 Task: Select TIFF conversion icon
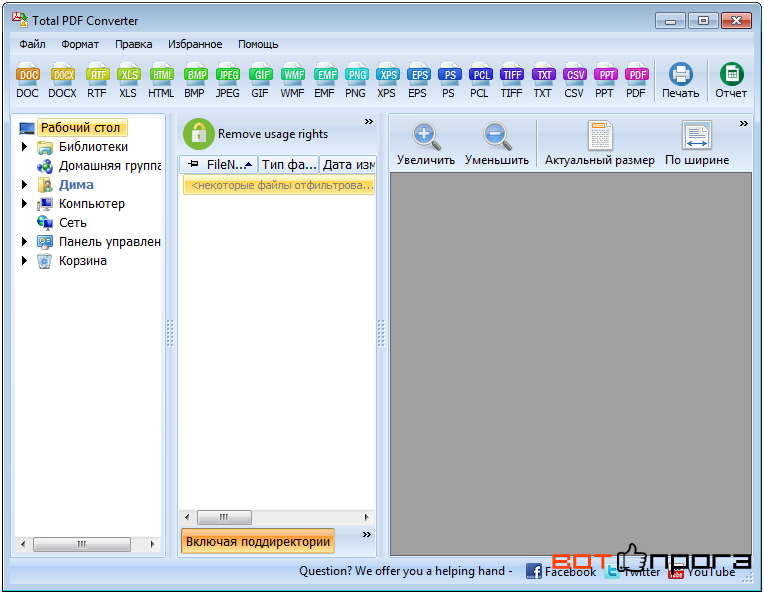511,80
